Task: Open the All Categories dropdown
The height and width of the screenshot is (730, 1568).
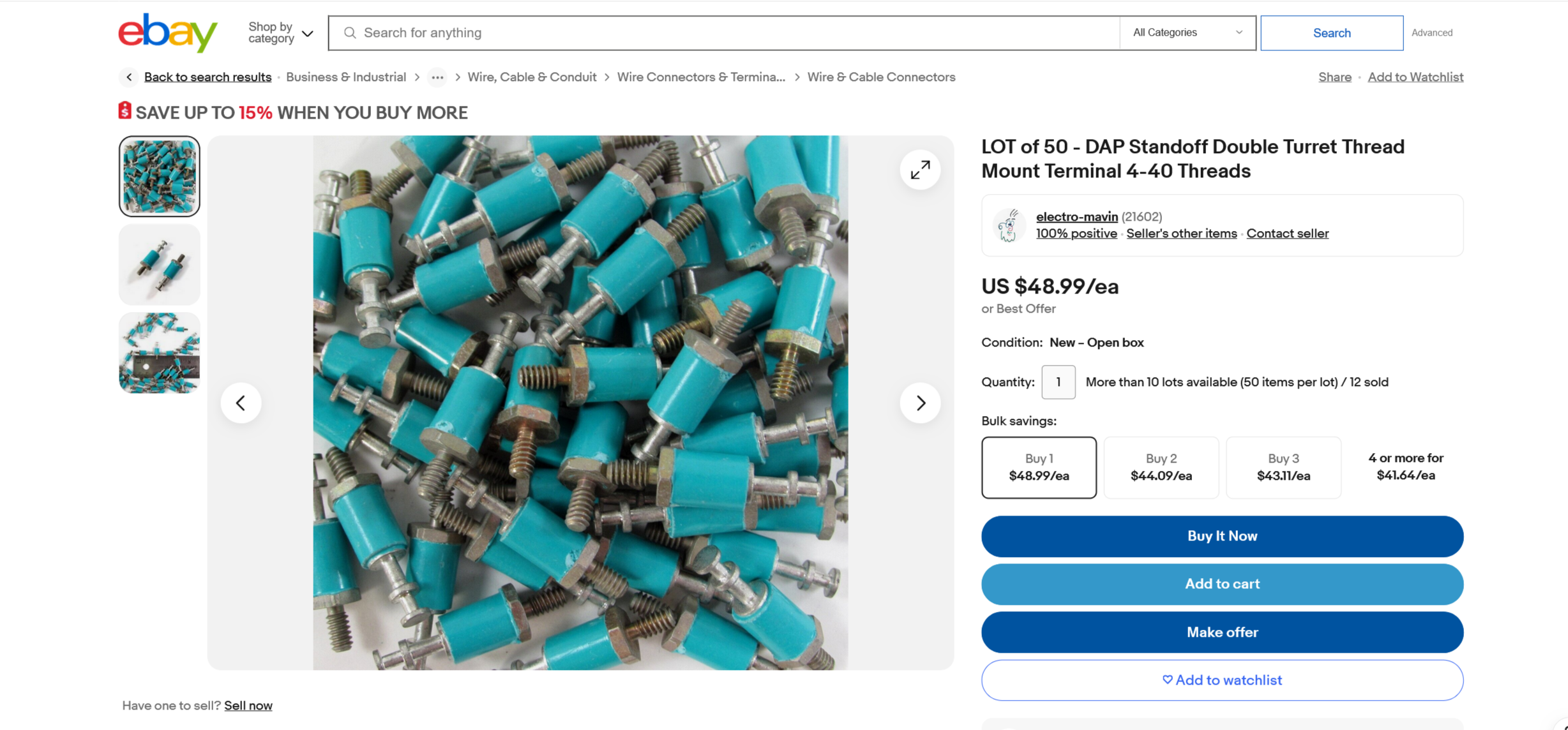Action: (1186, 33)
